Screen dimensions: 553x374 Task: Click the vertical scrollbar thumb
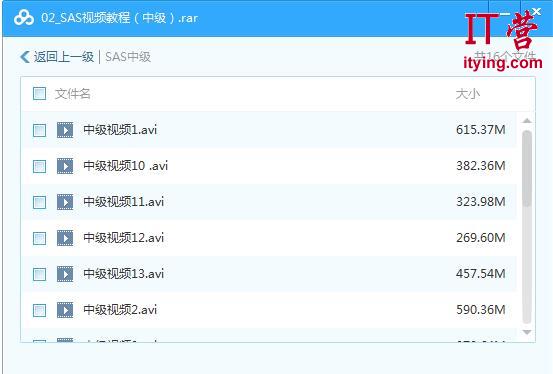(x=527, y=168)
